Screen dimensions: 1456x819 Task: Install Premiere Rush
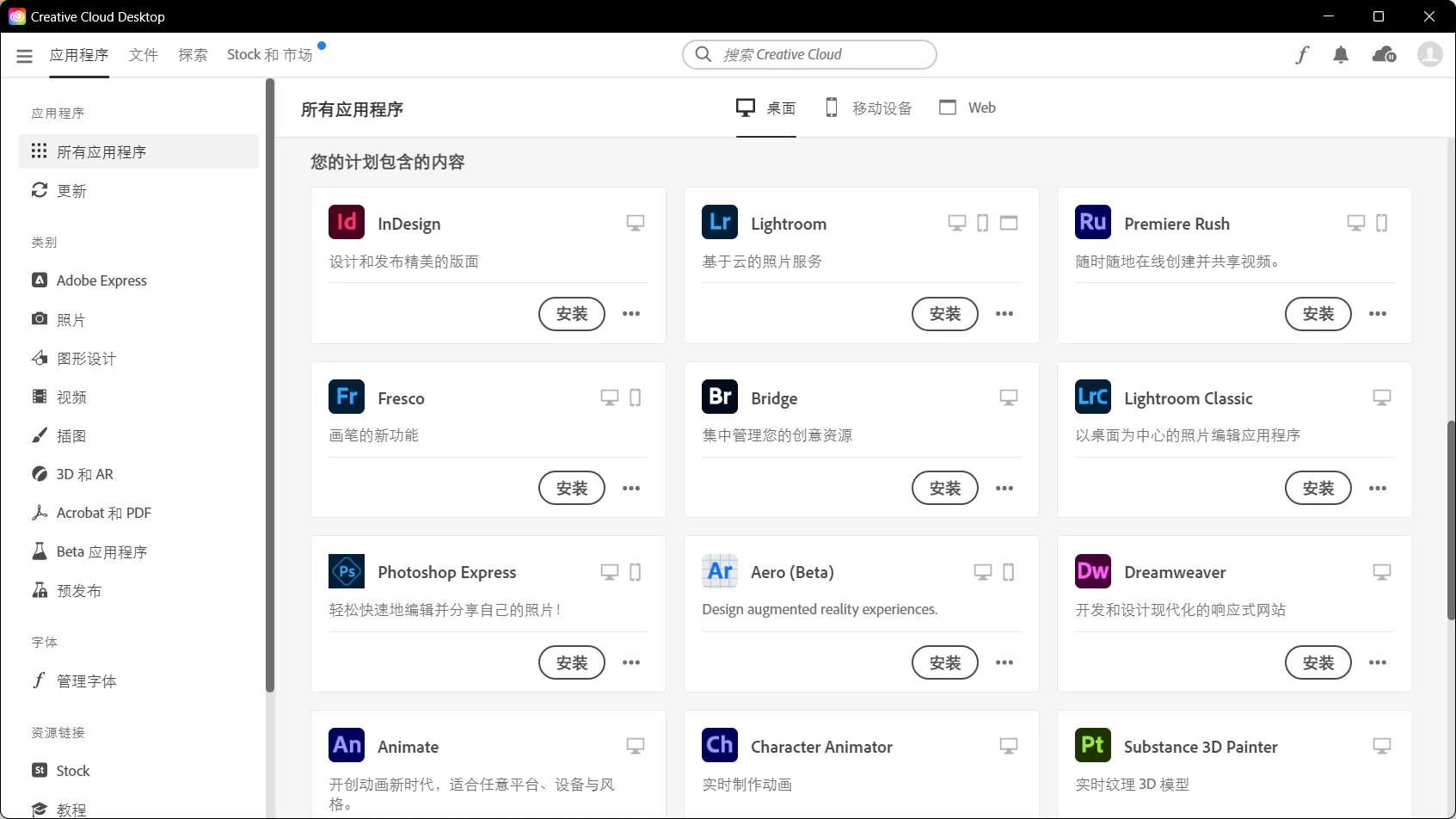coord(1318,314)
